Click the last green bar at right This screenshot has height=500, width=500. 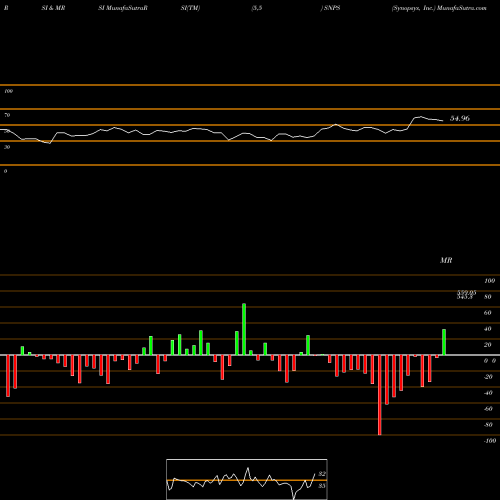[444, 342]
